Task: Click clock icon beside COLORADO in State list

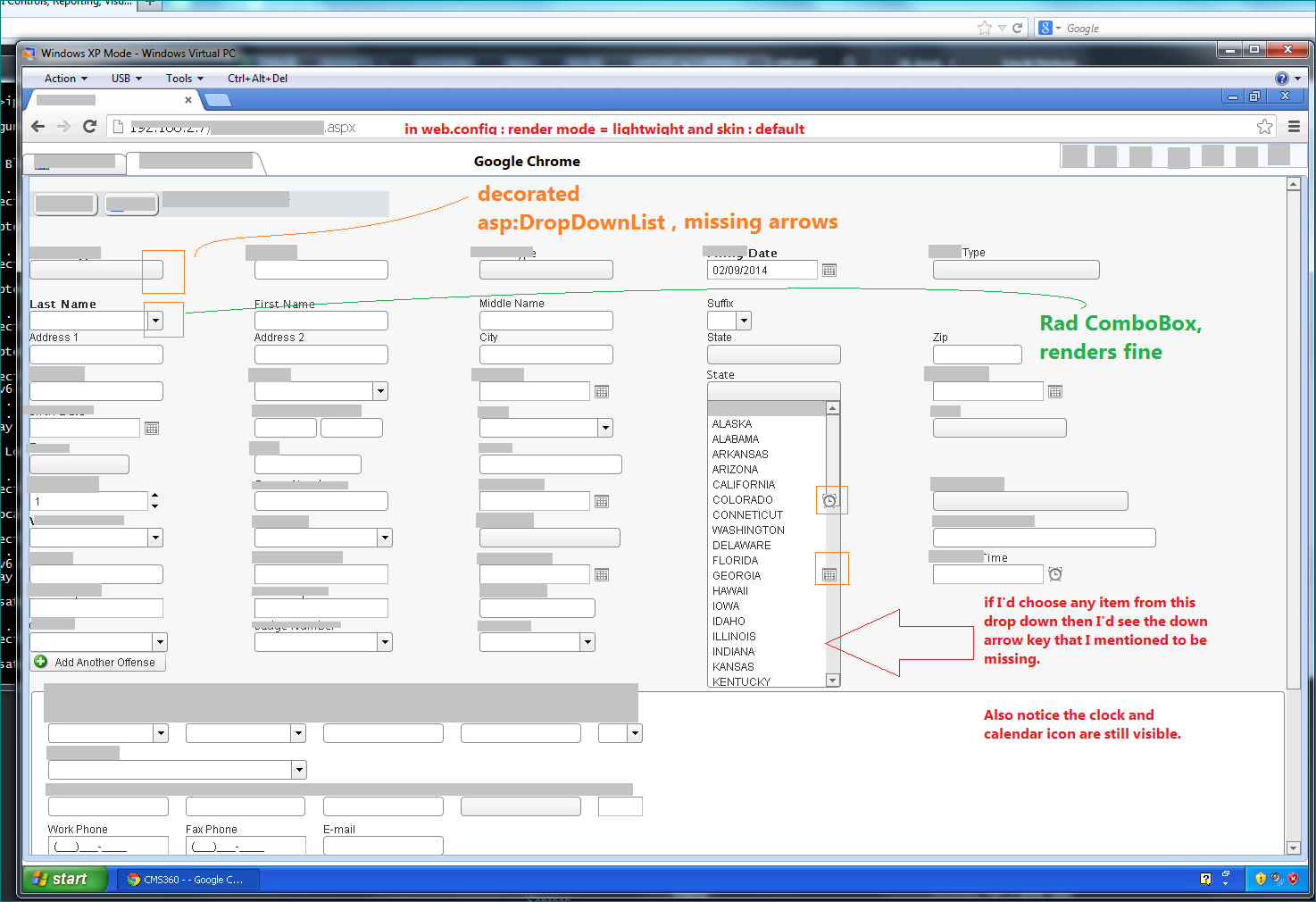Action: 829,500
